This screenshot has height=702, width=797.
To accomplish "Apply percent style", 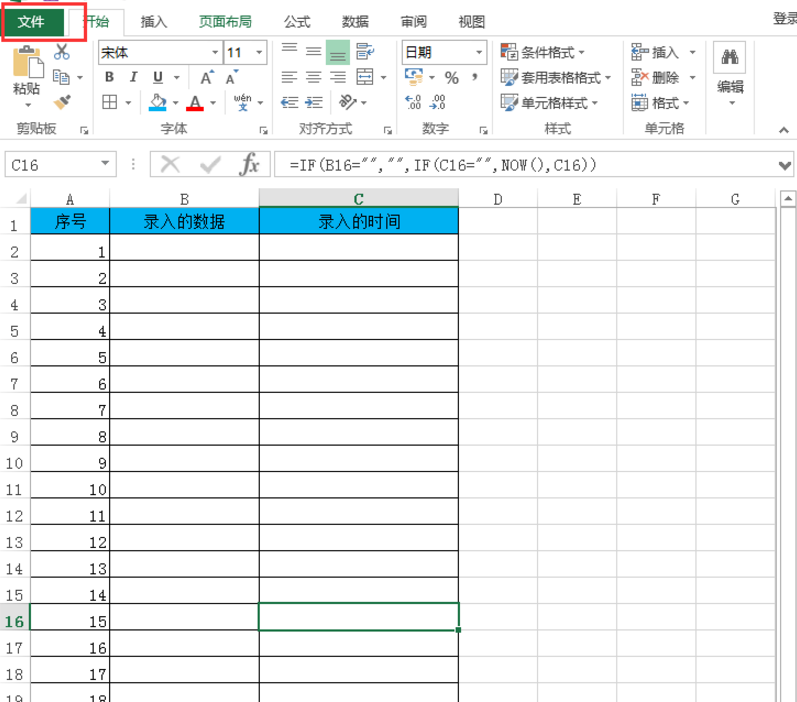I will point(451,78).
